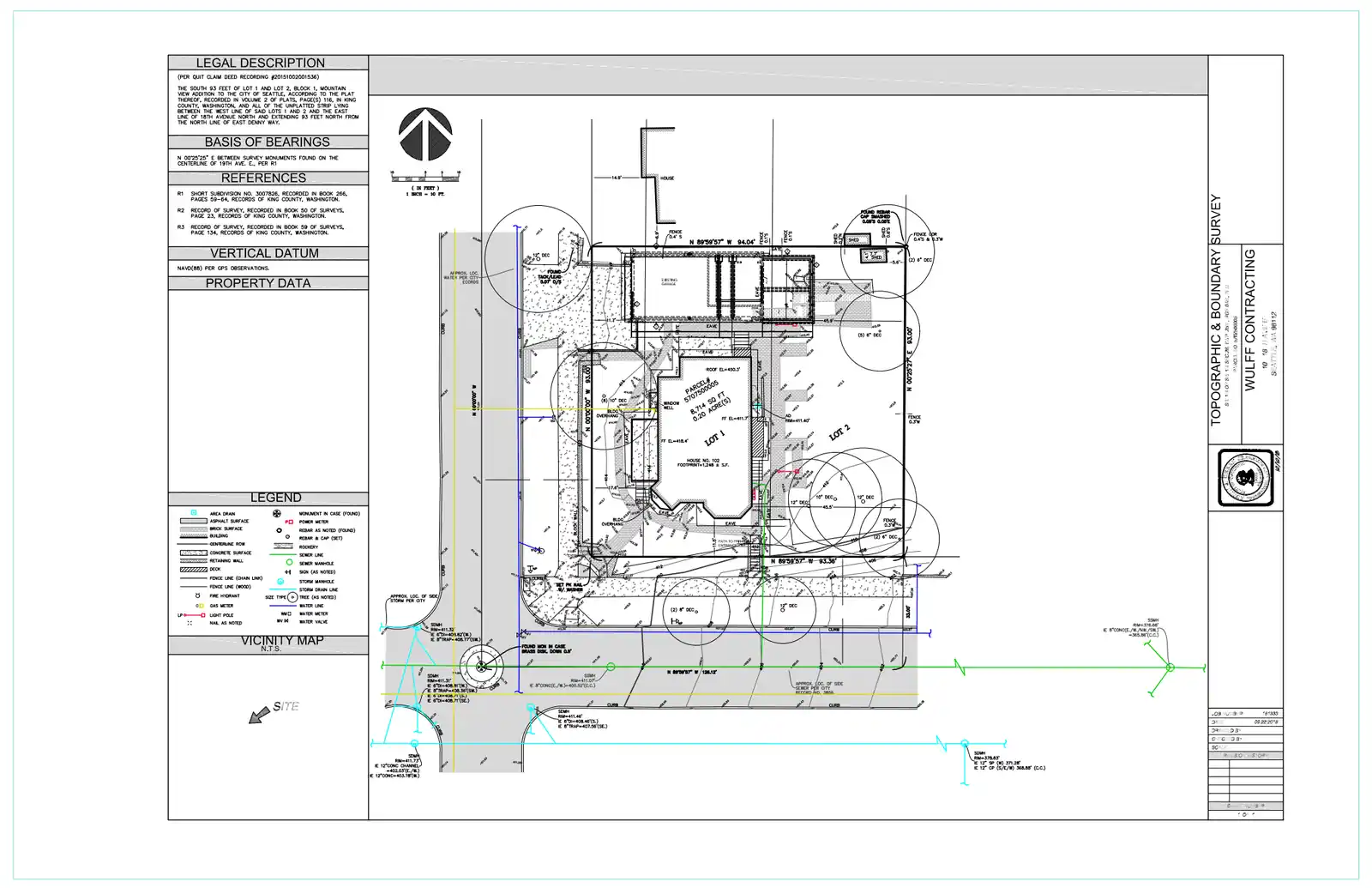
Task: Click the 1 INCH = 10 FT scale text
Action: point(424,195)
